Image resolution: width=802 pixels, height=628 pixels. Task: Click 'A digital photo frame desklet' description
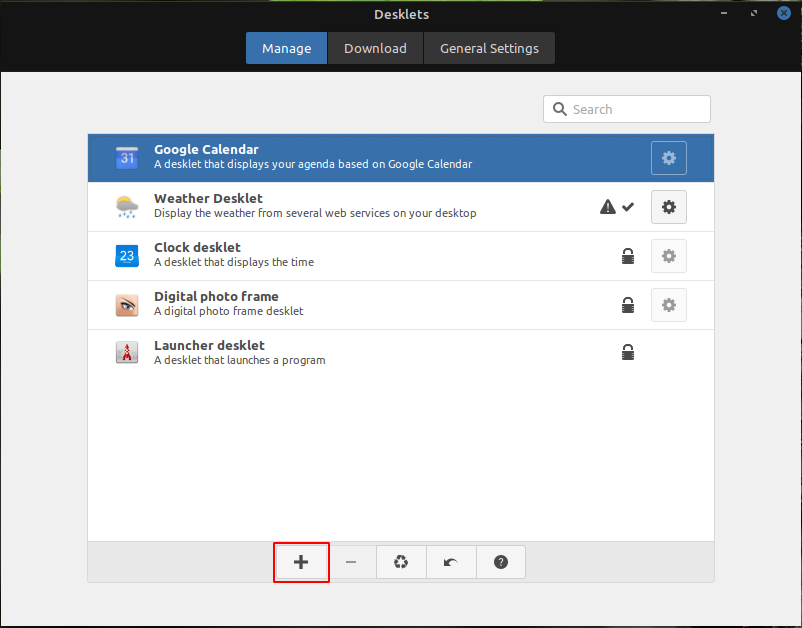coord(229,311)
